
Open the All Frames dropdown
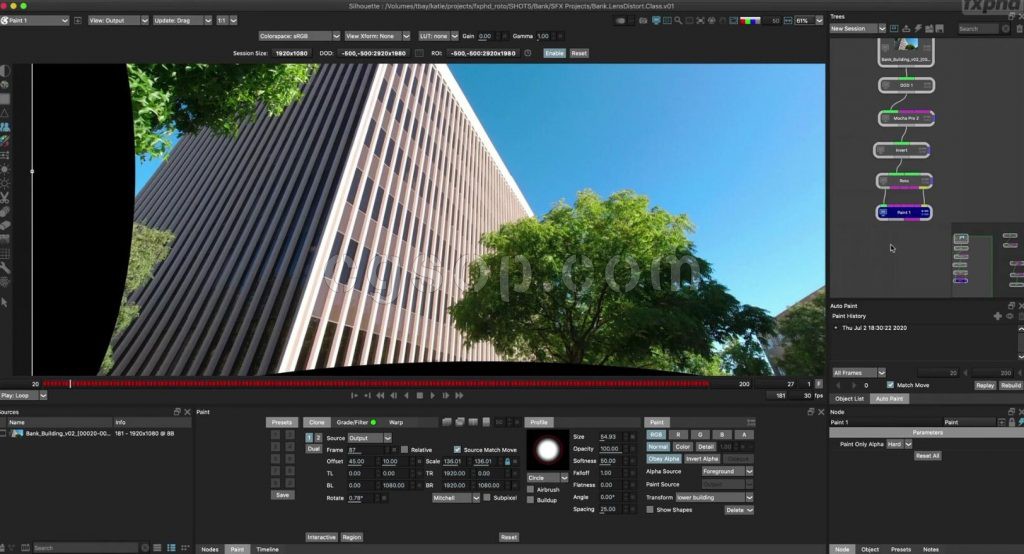pyautogui.click(x=858, y=372)
